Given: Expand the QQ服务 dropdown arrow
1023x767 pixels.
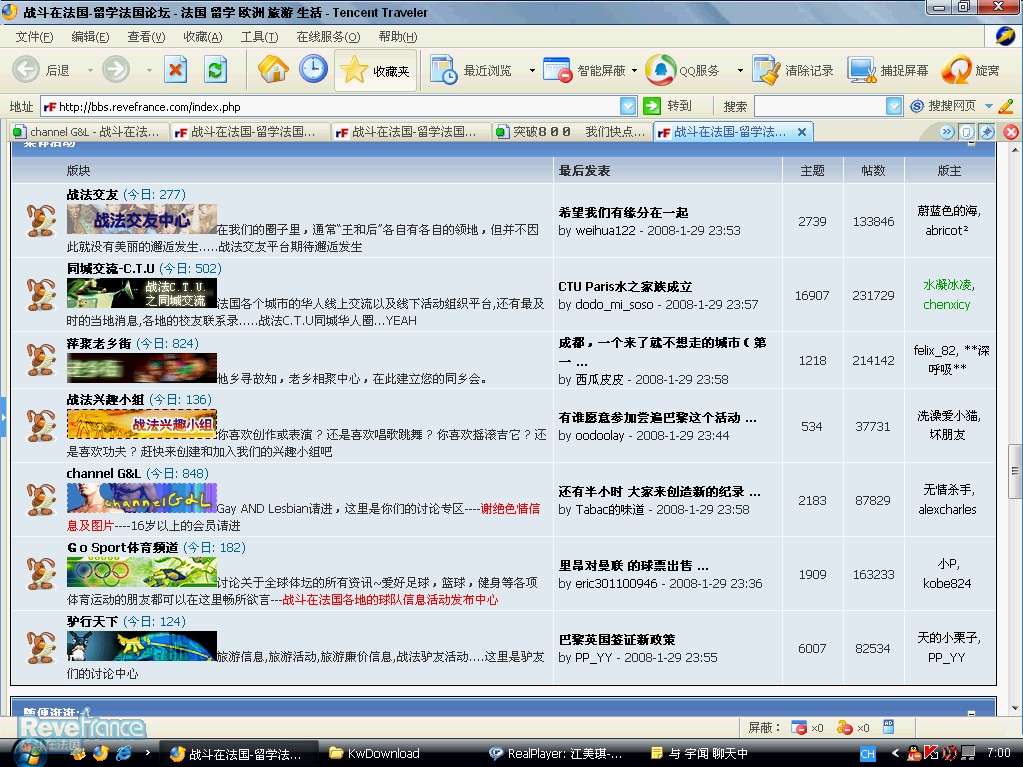Looking at the screenshot, I should coord(740,70).
